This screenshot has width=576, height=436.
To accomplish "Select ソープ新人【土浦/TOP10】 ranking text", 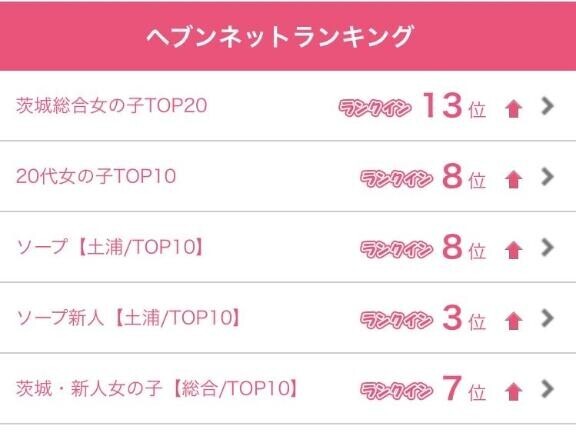I will pos(128,317).
